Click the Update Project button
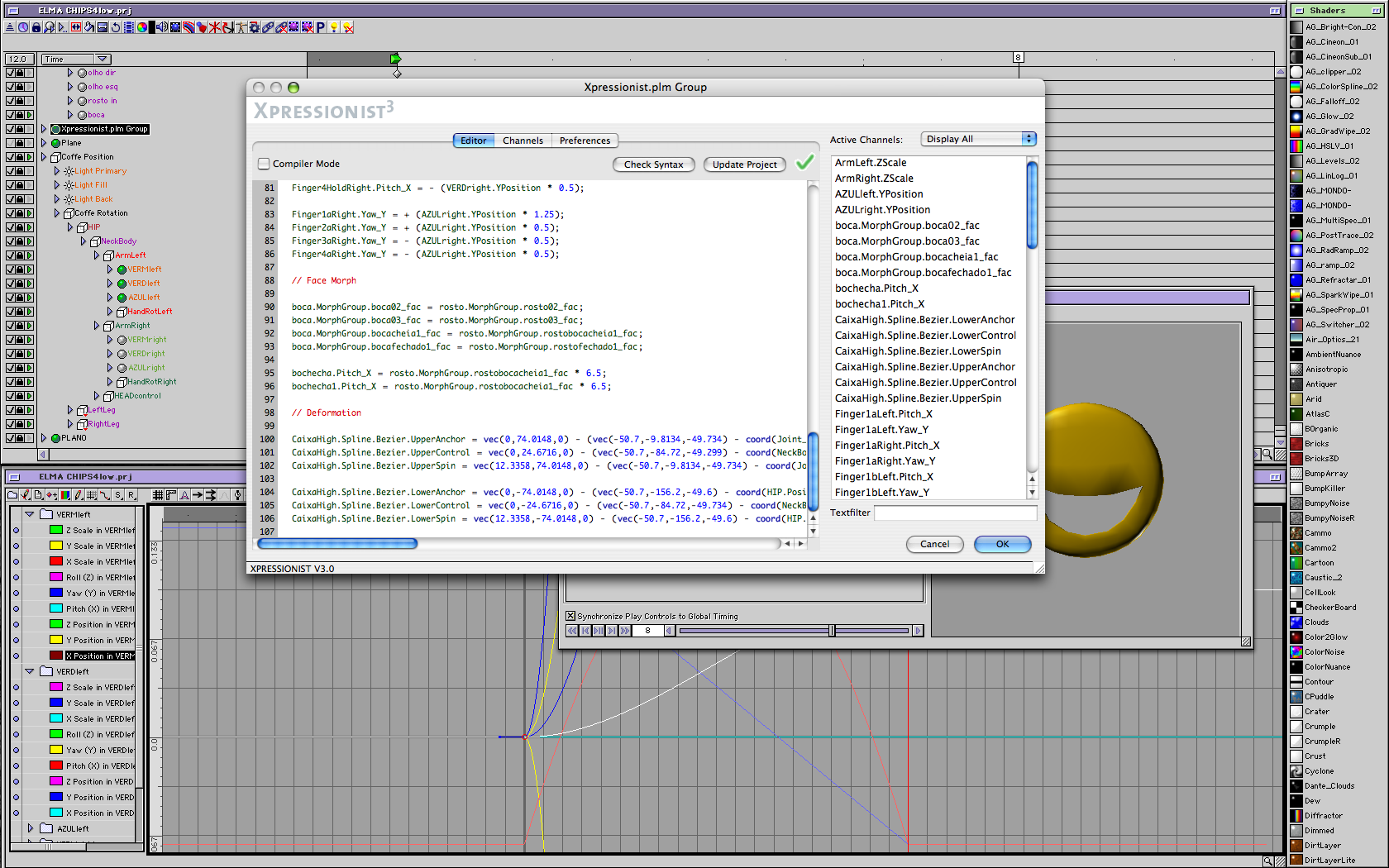The height and width of the screenshot is (868, 1389). click(x=744, y=165)
